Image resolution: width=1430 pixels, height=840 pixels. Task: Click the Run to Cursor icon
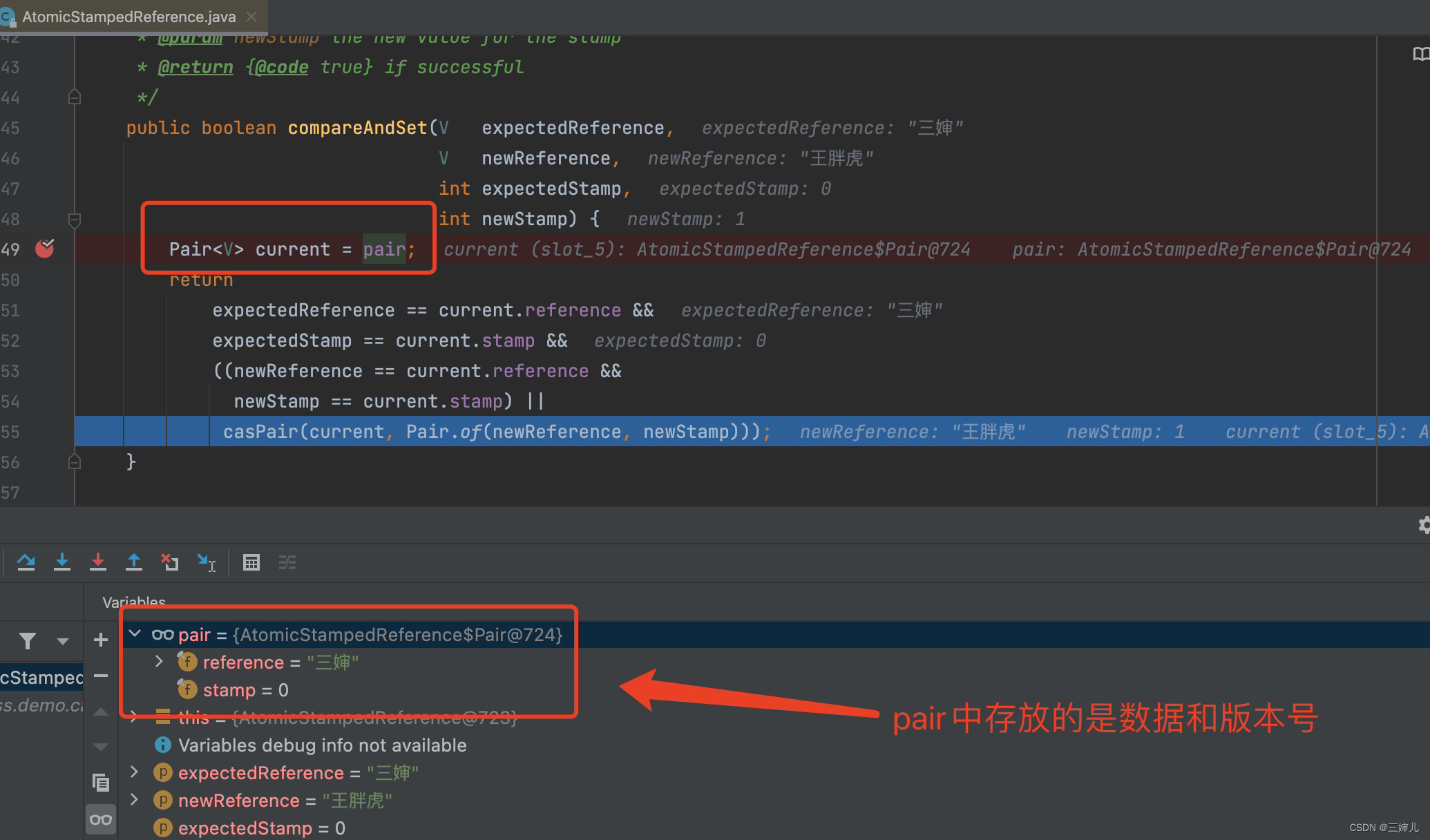206,562
